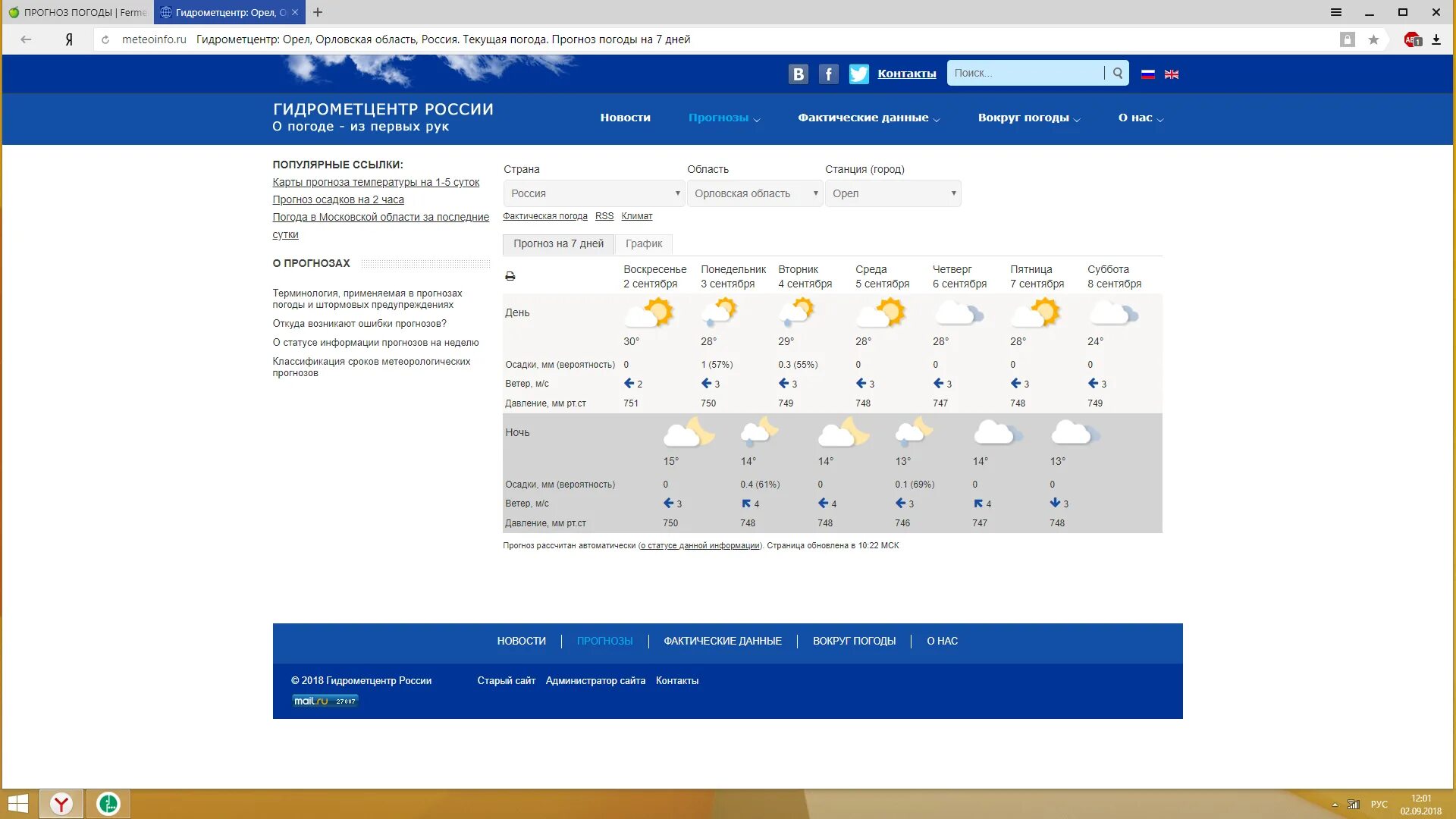Click the printer icon above forecast
This screenshot has height=819, width=1456.
(x=510, y=277)
